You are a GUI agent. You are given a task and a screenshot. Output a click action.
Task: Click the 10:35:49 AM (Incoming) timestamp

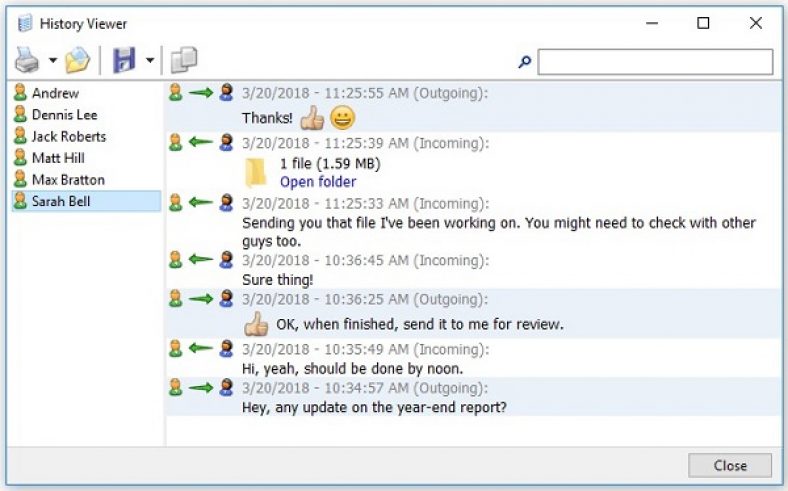pyautogui.click(x=365, y=349)
